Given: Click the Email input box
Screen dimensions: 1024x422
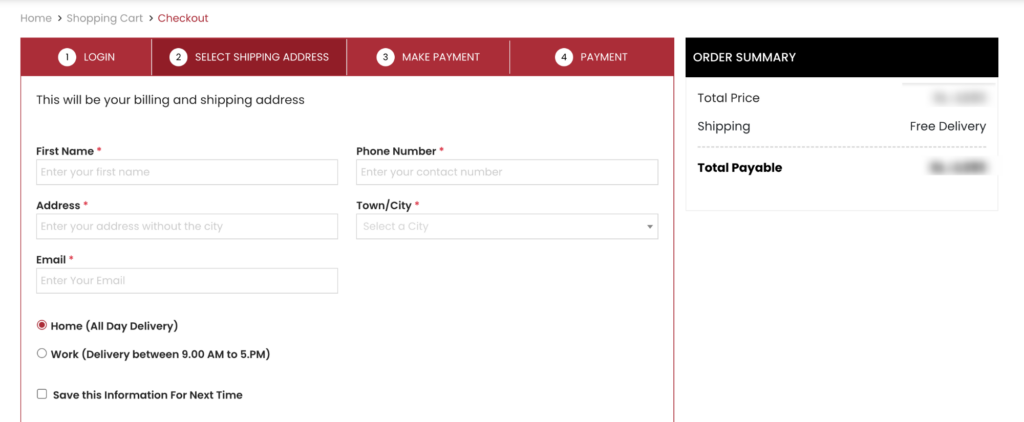Looking at the screenshot, I should (187, 281).
